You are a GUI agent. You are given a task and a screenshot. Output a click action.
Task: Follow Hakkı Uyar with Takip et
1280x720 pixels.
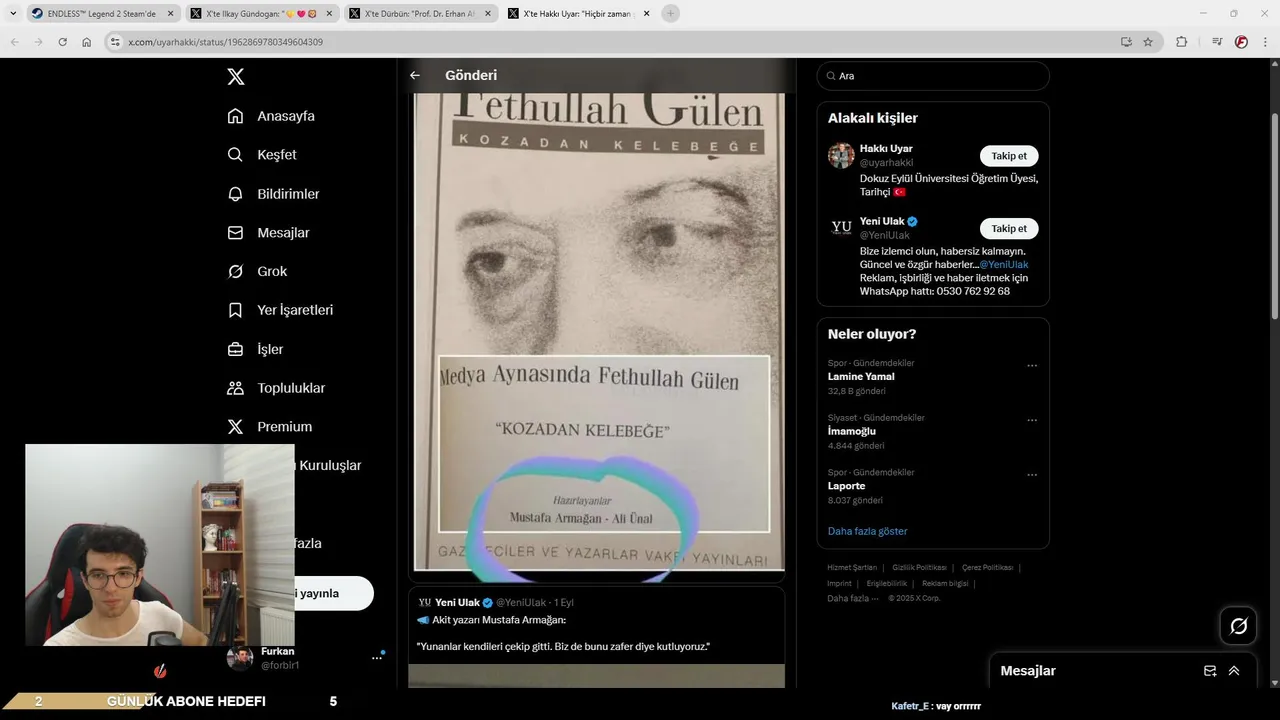(1009, 156)
